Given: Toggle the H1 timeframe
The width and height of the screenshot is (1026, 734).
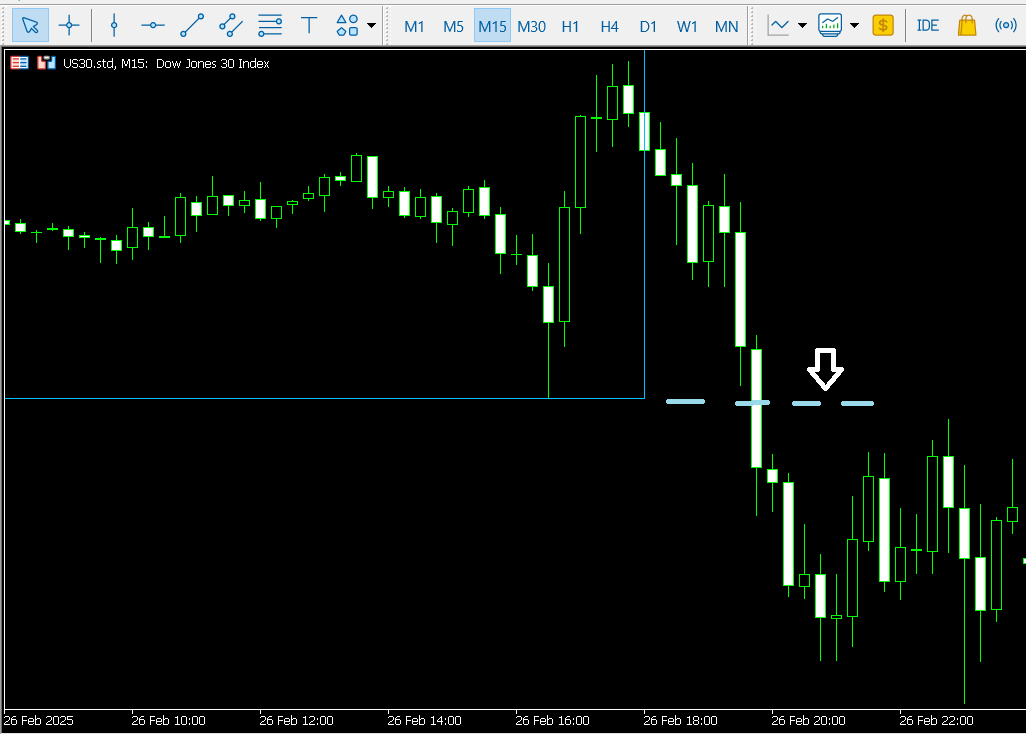Looking at the screenshot, I should click(570, 26).
